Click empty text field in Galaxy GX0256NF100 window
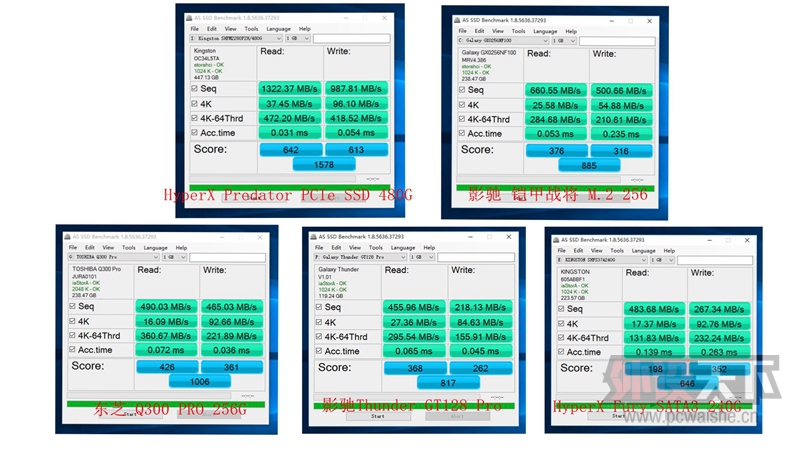The image size is (800, 450). click(617, 41)
